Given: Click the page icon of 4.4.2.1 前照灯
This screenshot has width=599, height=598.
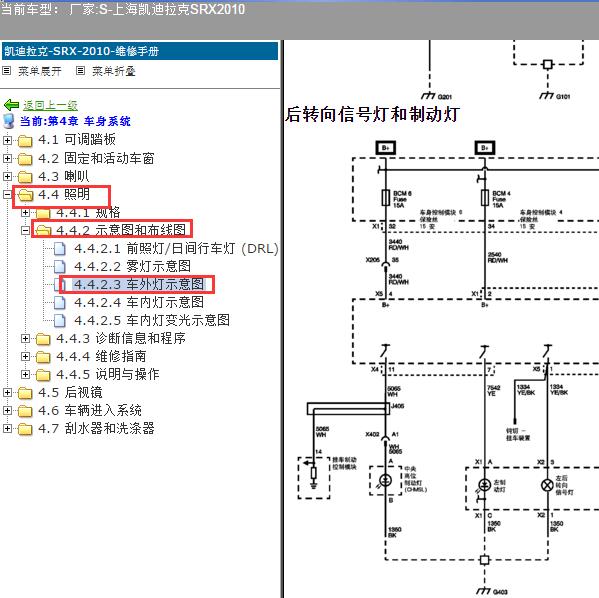Looking at the screenshot, I should [60, 249].
